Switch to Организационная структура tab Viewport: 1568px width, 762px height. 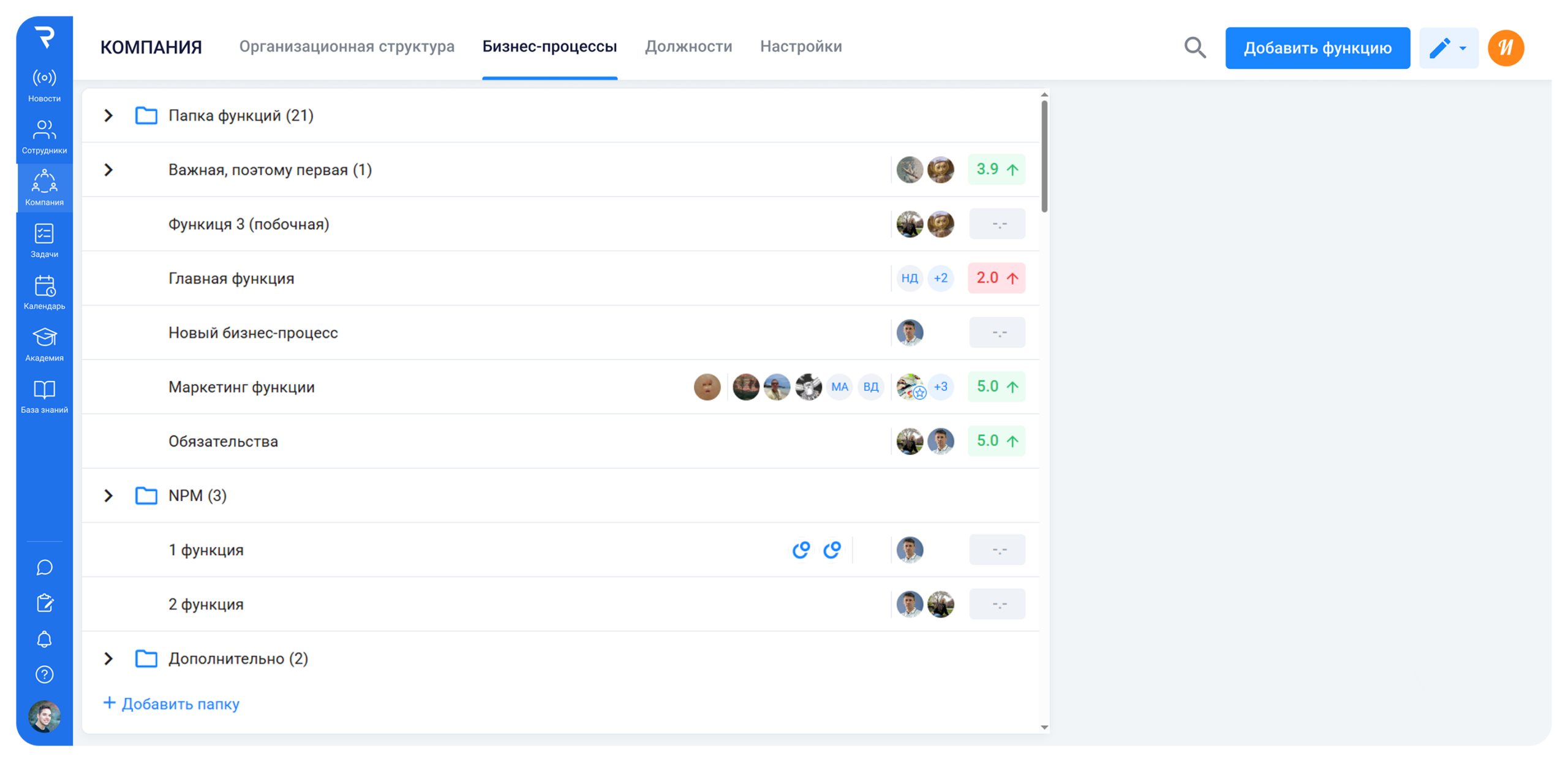(347, 47)
